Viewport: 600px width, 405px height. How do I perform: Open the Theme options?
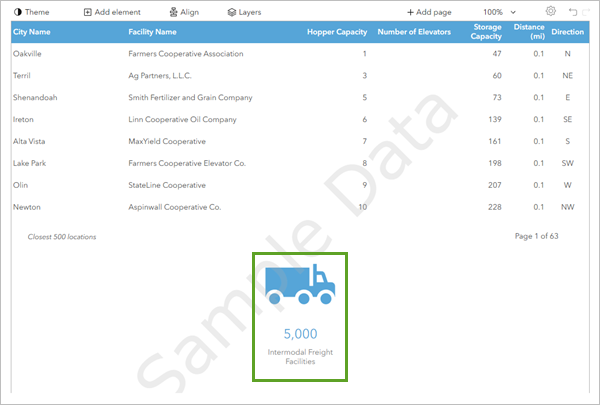point(31,12)
